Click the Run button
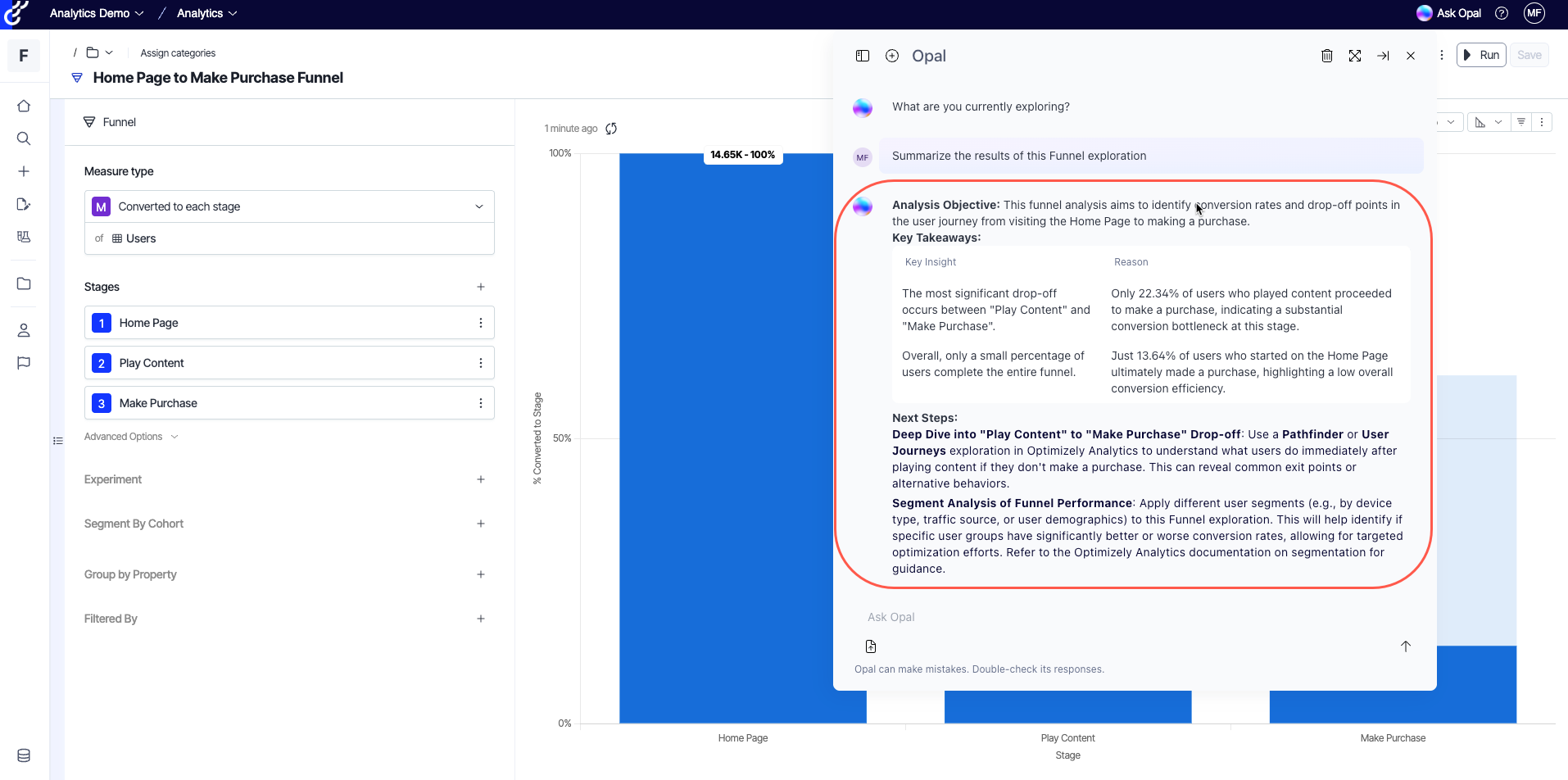 [1481, 55]
